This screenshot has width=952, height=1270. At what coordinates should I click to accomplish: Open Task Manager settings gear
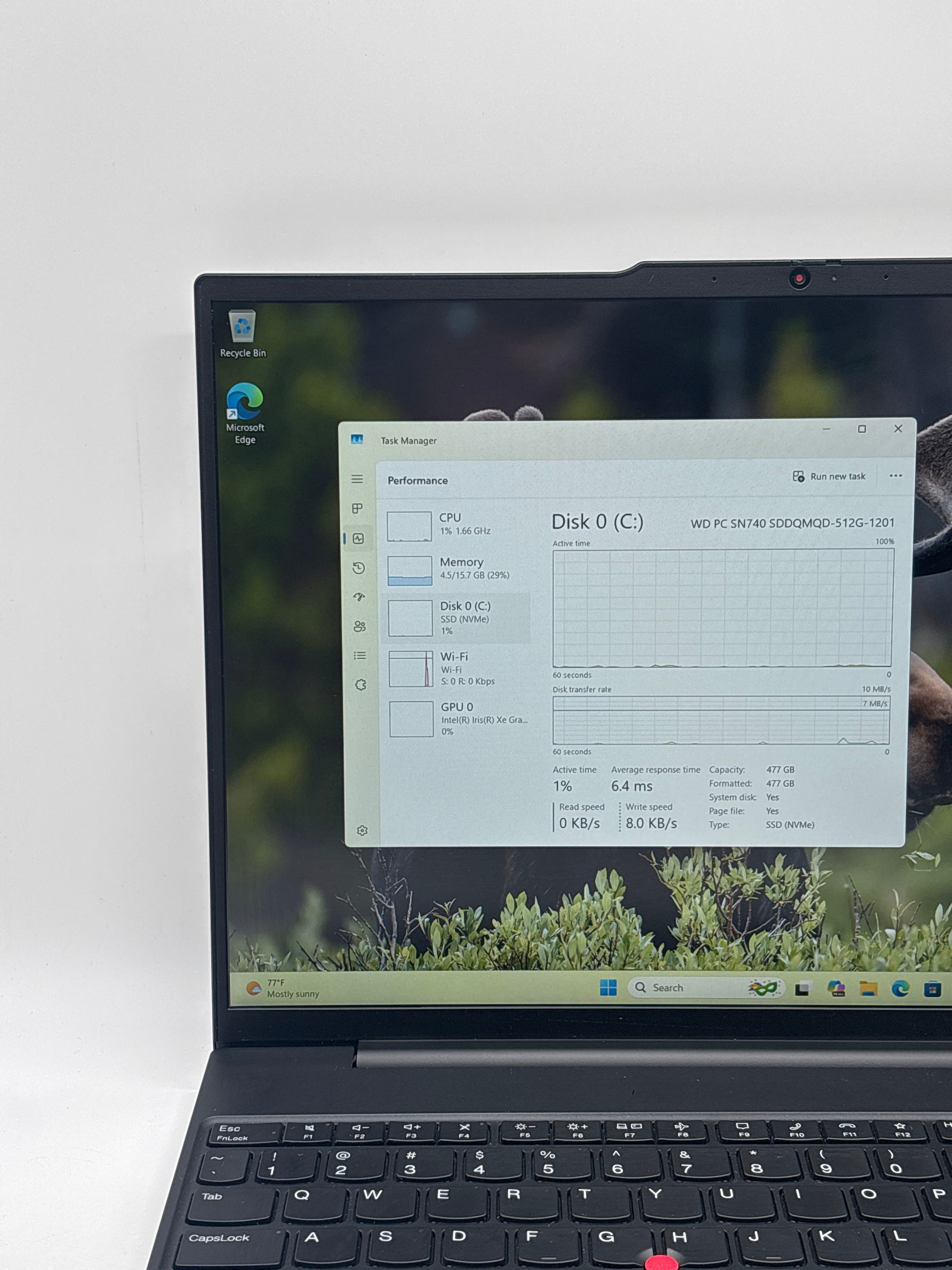[362, 830]
